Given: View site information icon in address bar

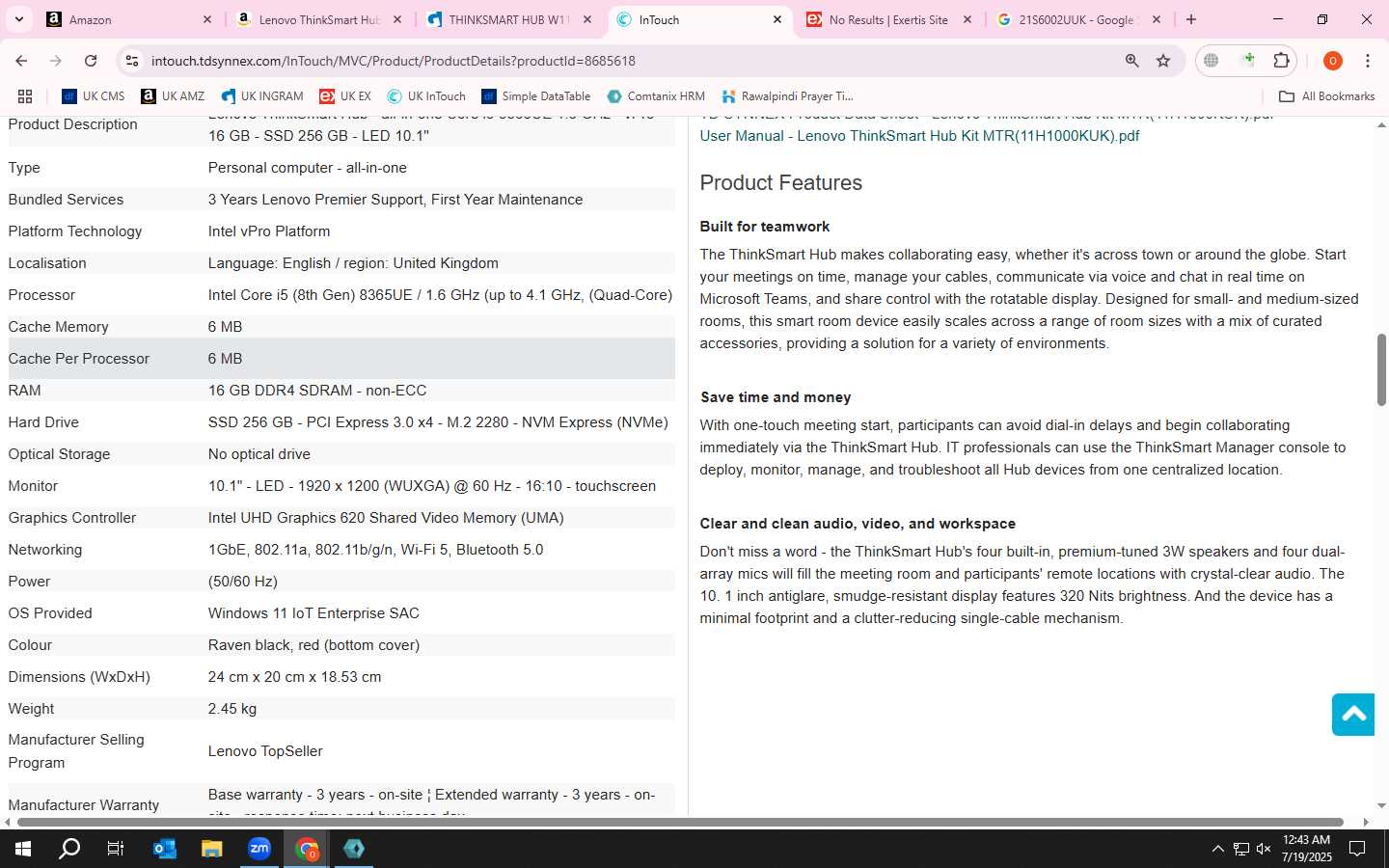Looking at the screenshot, I should point(132,61).
